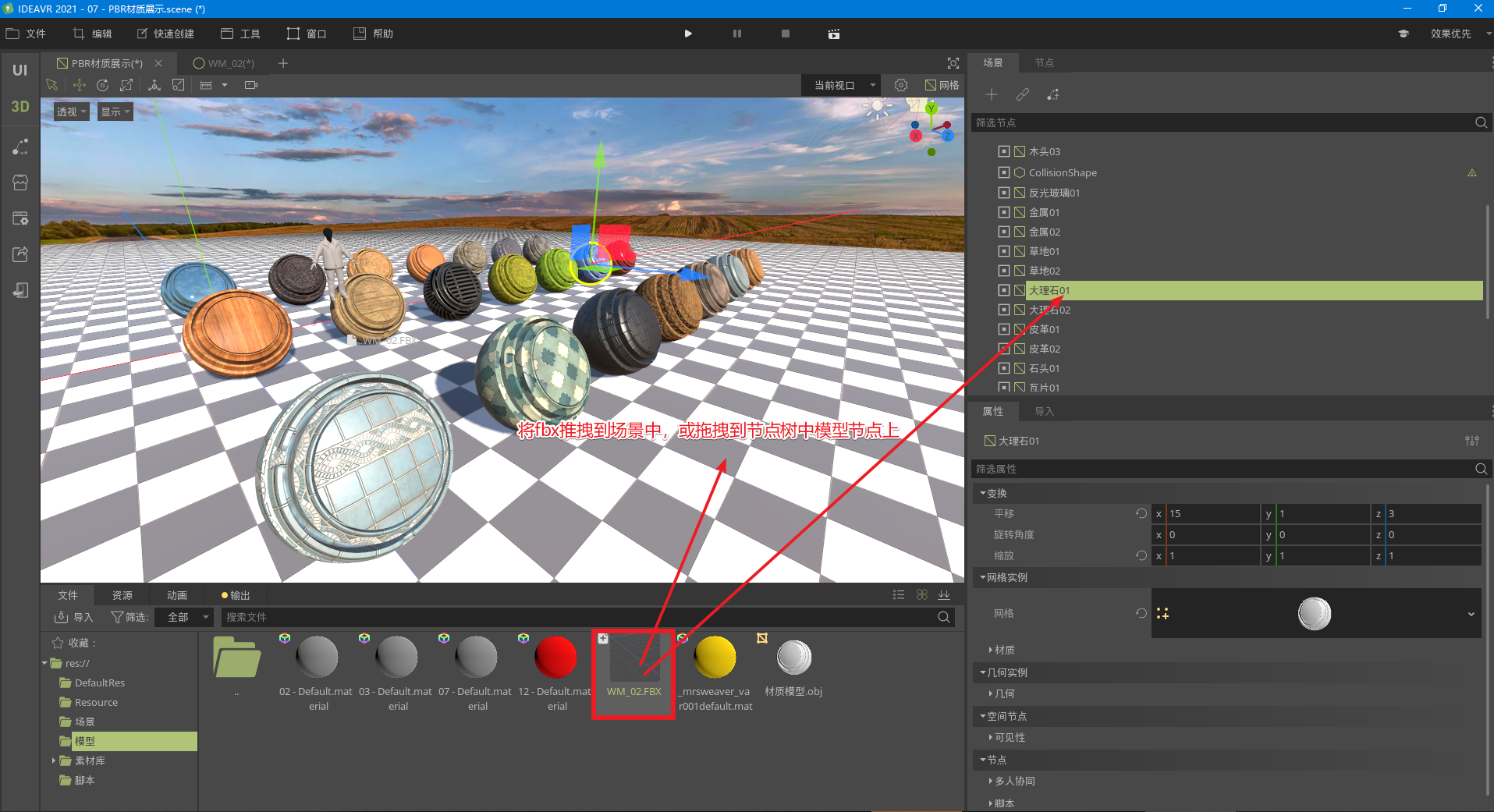
Task: Toggle visibility of 反光玻璃01 node
Action: tap(1004, 193)
